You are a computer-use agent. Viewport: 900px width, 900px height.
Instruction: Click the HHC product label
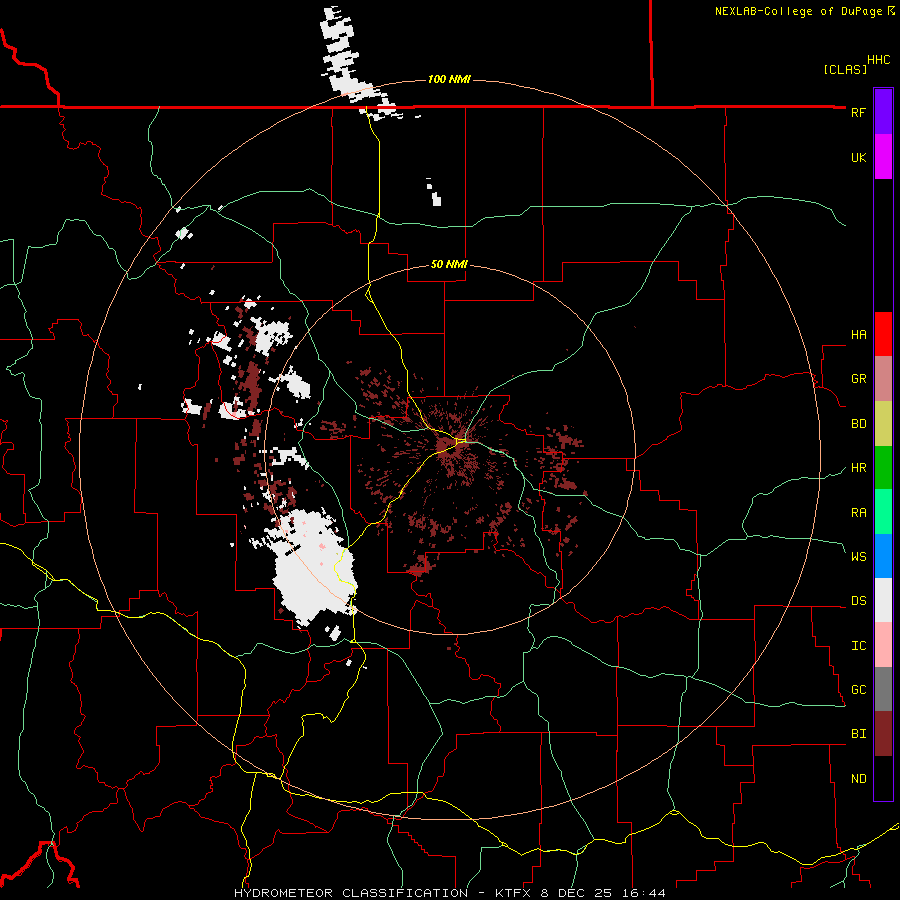click(x=879, y=60)
